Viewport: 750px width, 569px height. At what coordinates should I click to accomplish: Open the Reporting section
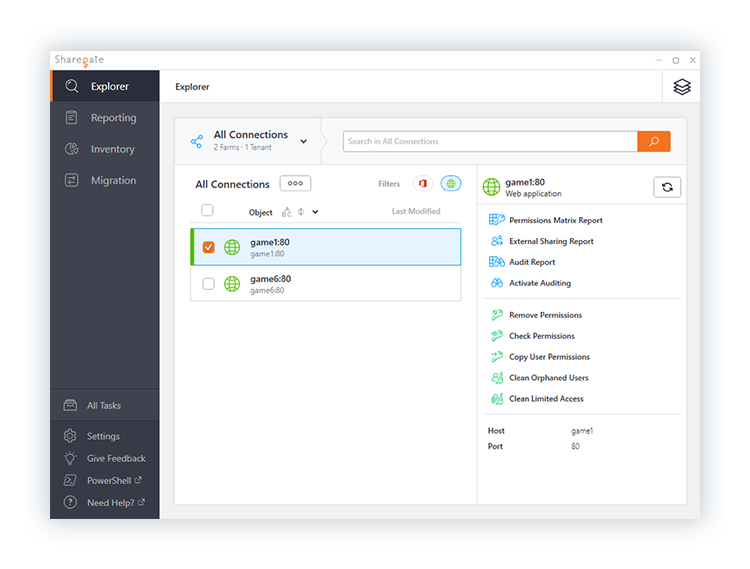(105, 118)
